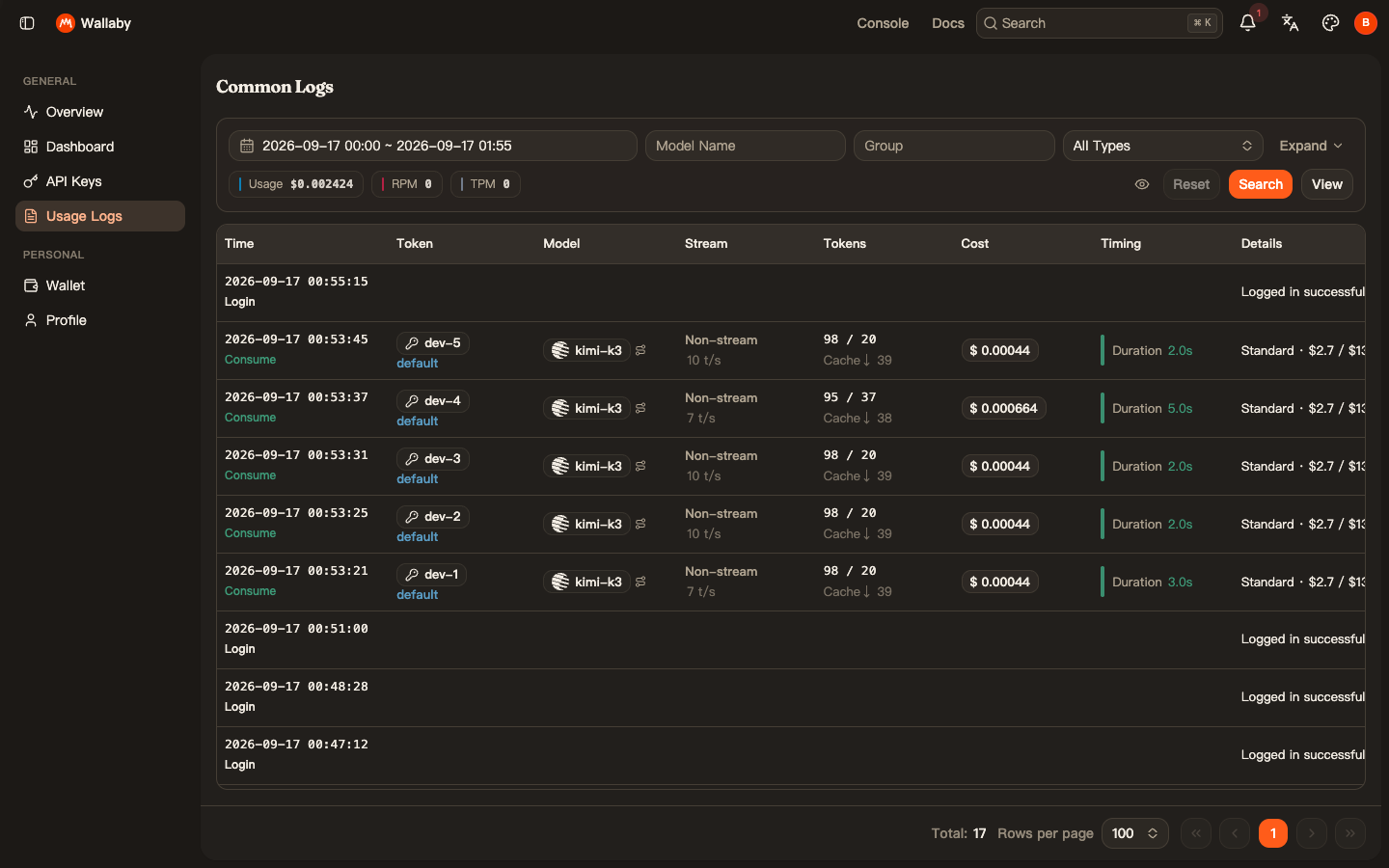
Task: Click the Reset button
Action: click(x=1191, y=184)
